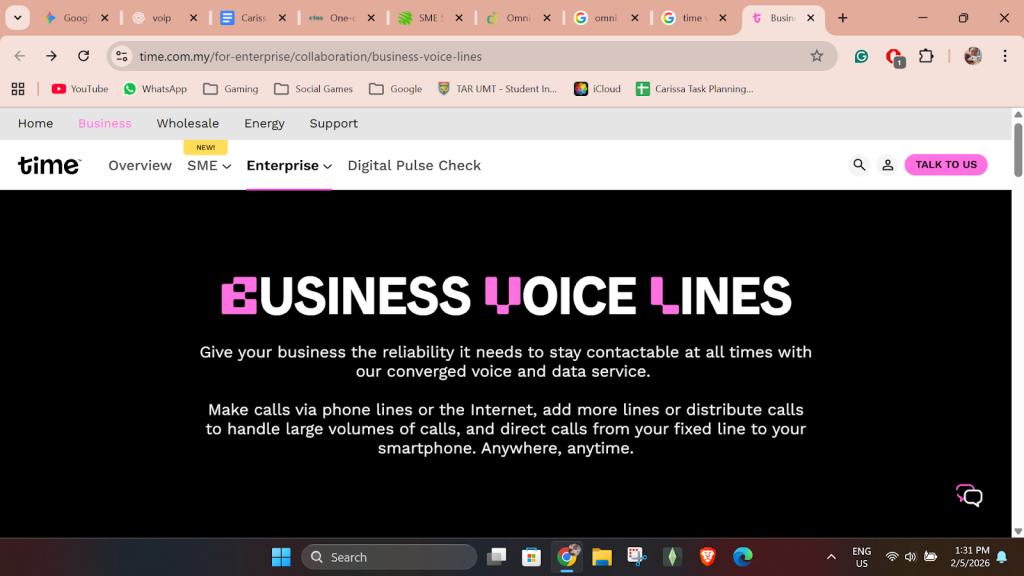Show hidden system tray icons
Viewport: 1024px width, 576px height.
pos(831,557)
